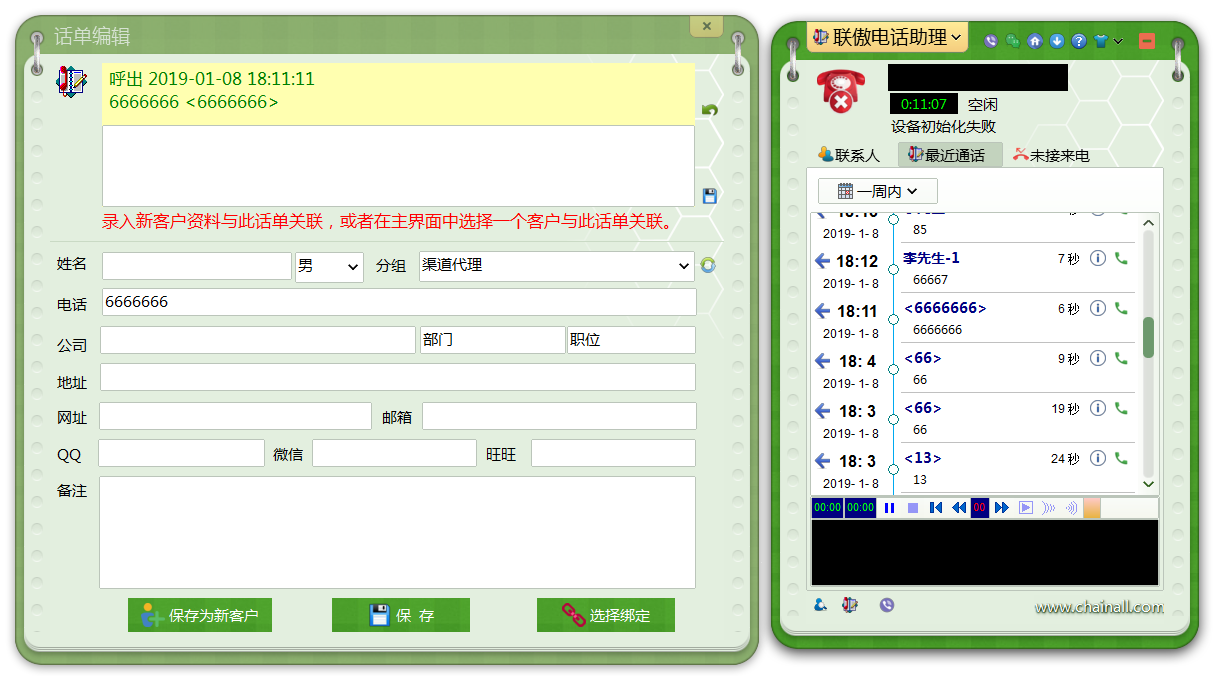Open the 联傲电话助理 main menu
This screenshot has height=676, width=1213.
click(x=887, y=38)
